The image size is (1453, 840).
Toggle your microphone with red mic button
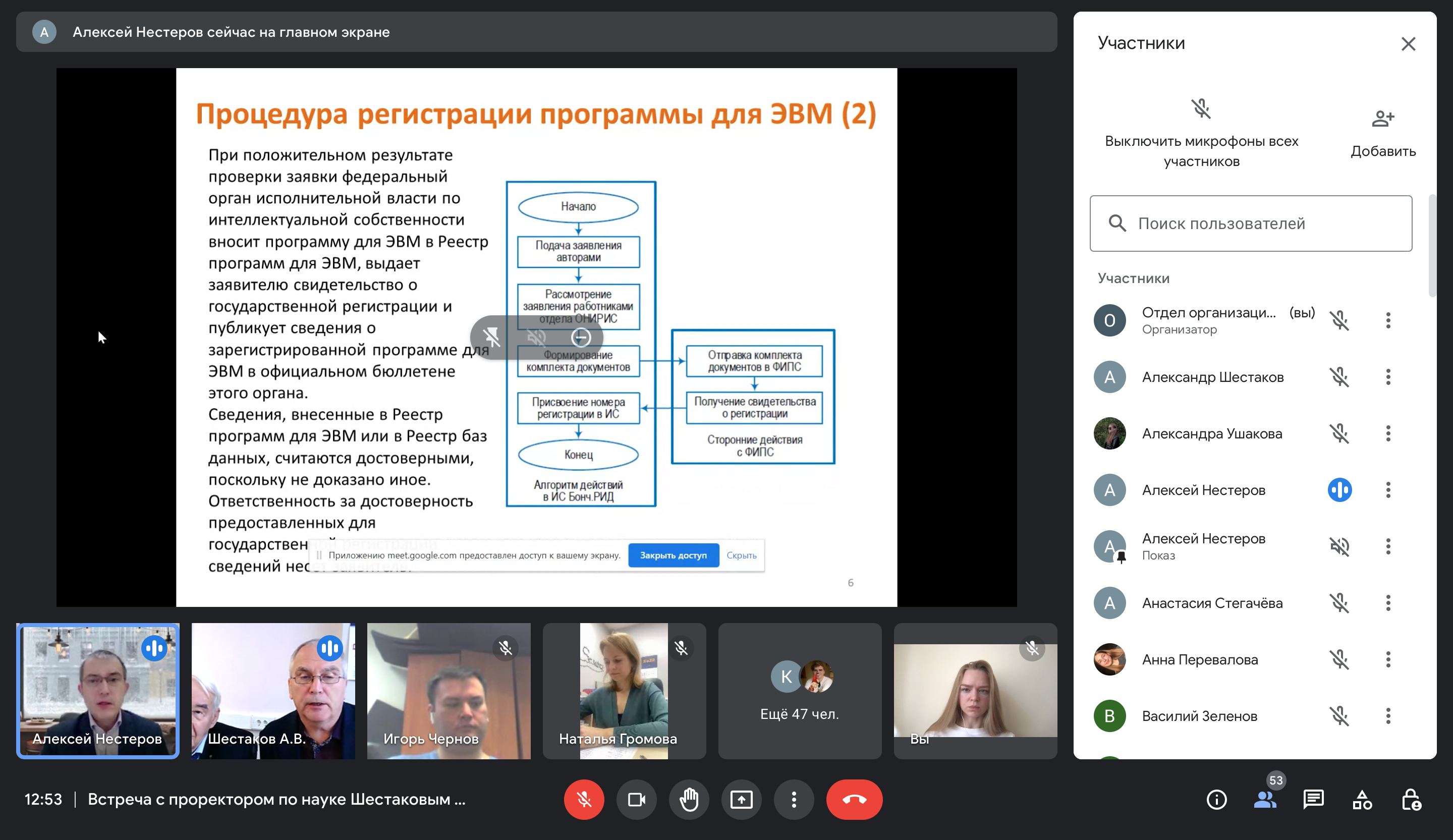[584, 800]
